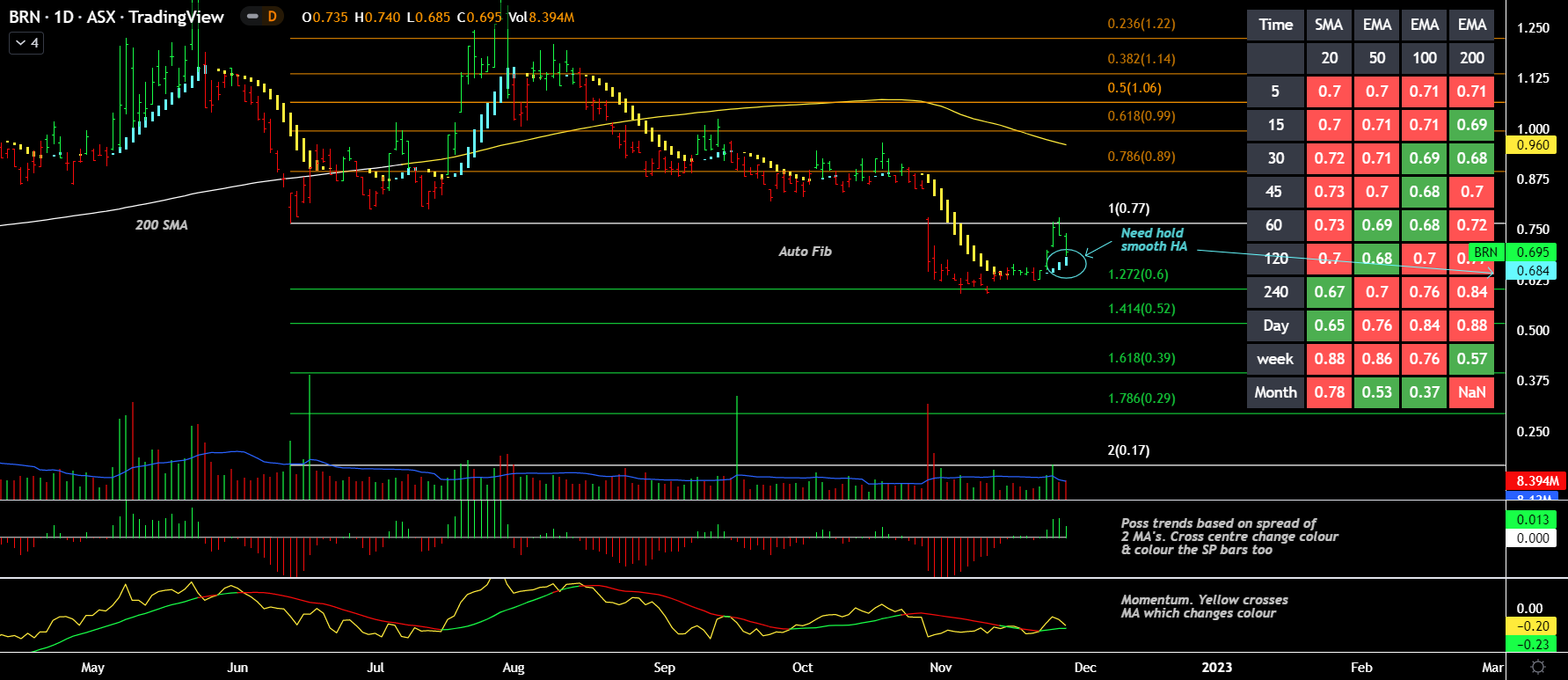Click the 2023 label on the time axis
The width and height of the screenshot is (1568, 680).
click(x=1217, y=667)
